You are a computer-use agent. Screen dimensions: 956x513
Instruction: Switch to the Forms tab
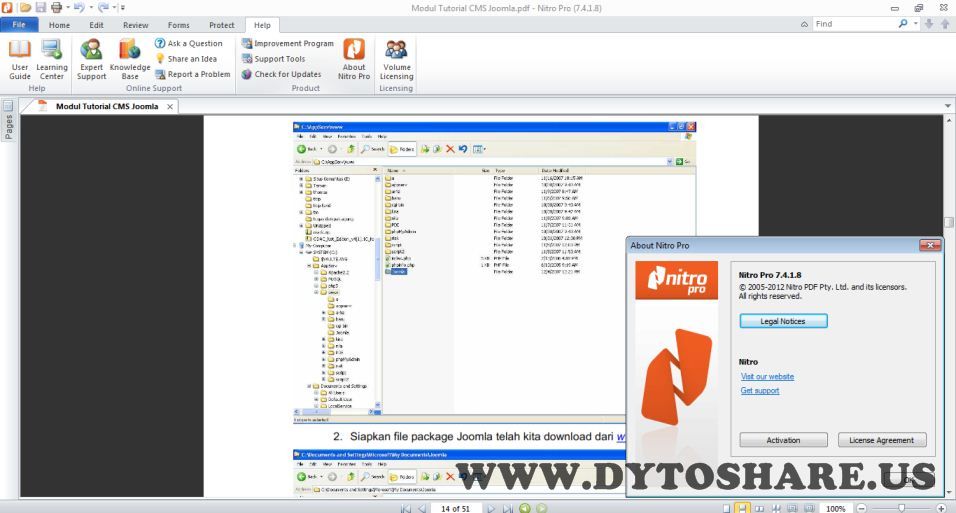click(179, 25)
